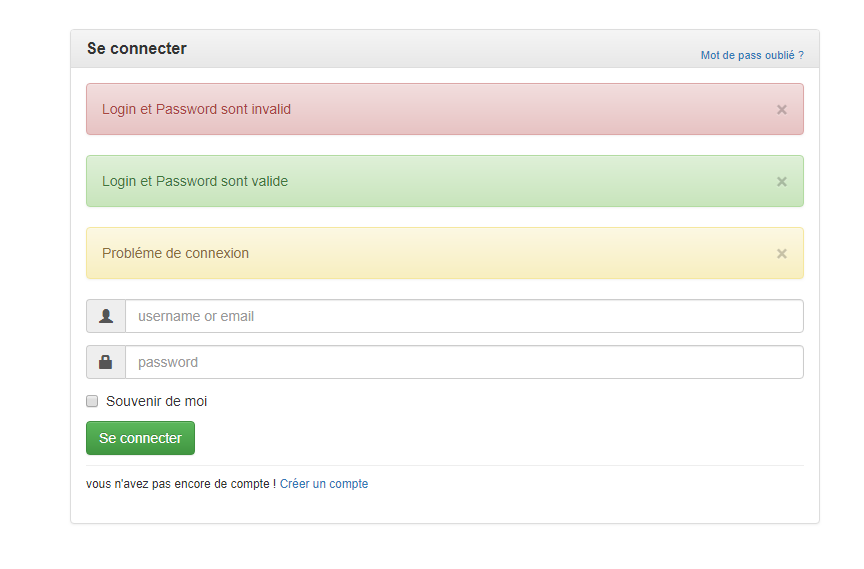Click the padlock icon beside password
The width and height of the screenshot is (864, 569).
pos(106,362)
